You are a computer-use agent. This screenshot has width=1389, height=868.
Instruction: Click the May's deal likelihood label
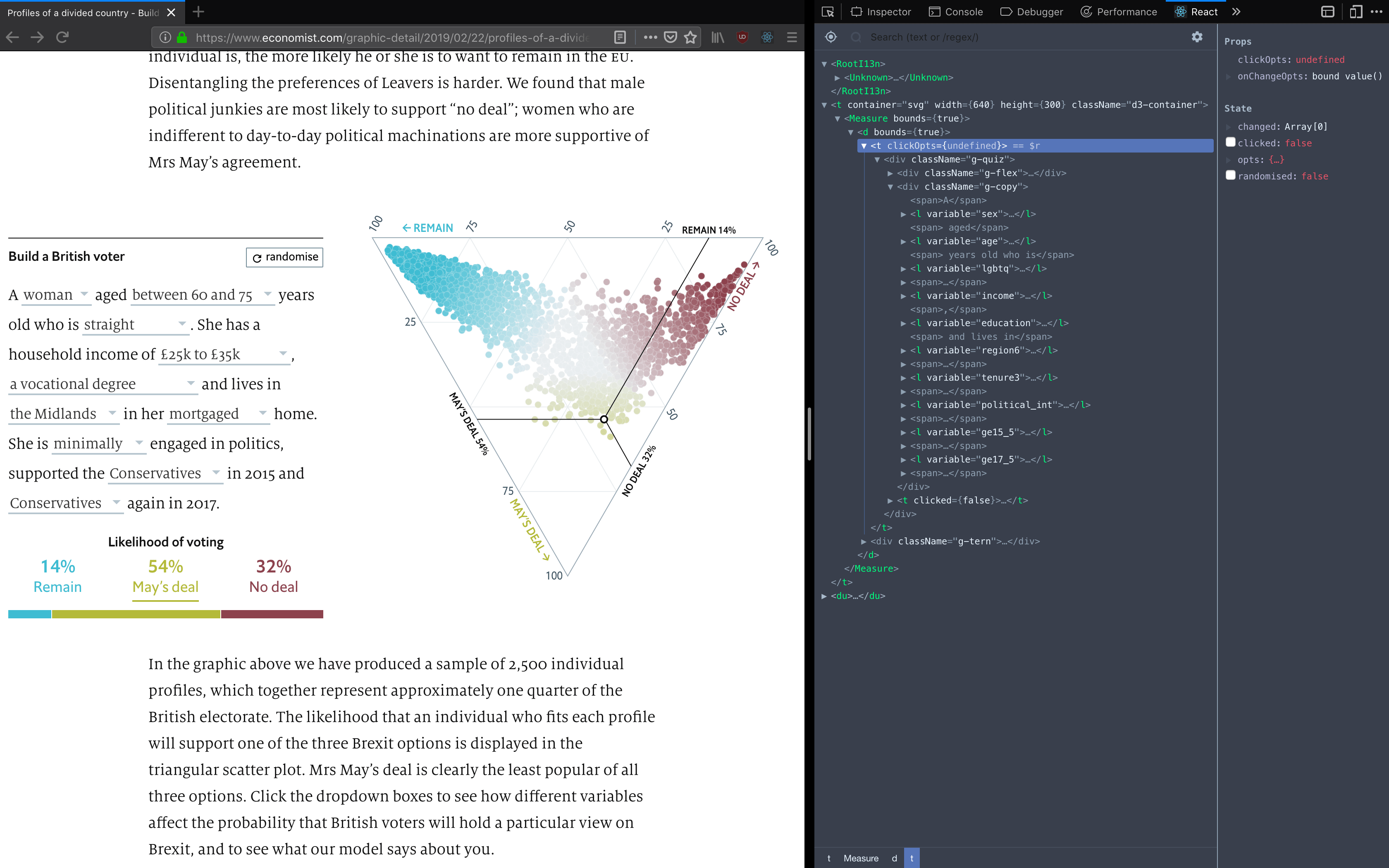(x=165, y=587)
